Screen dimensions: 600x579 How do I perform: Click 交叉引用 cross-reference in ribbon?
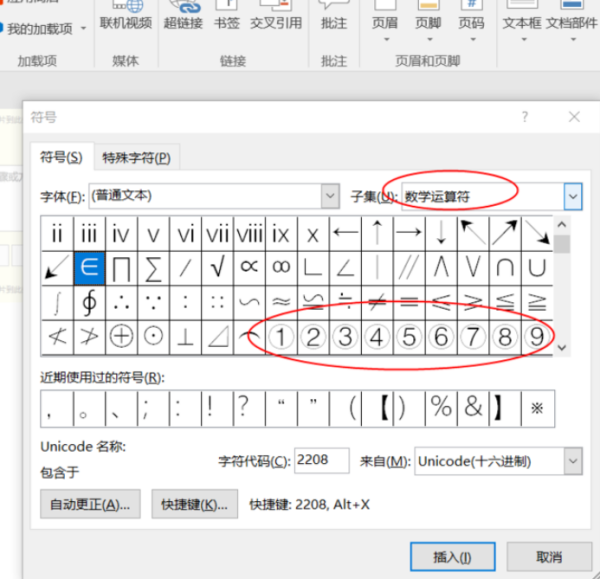click(276, 17)
